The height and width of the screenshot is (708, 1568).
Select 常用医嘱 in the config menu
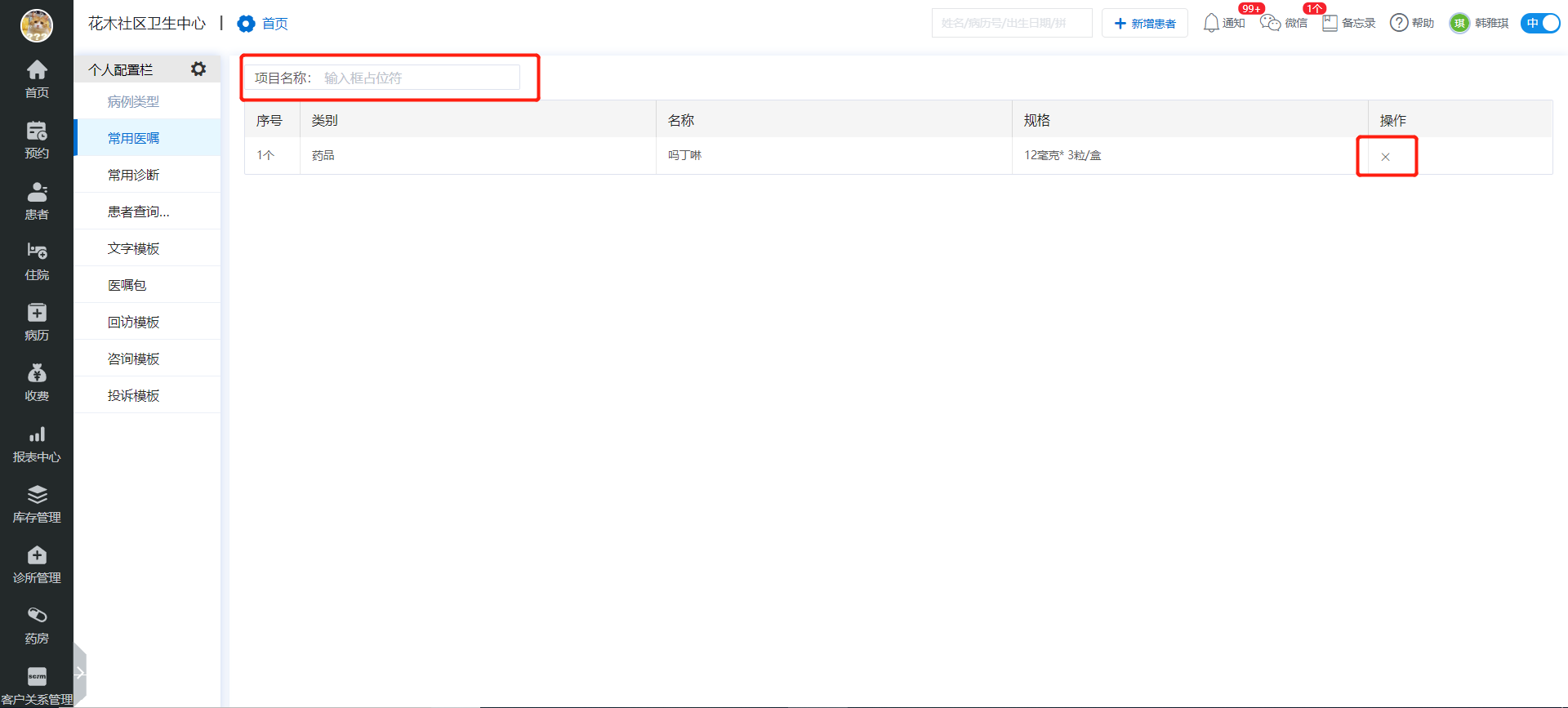point(147,138)
